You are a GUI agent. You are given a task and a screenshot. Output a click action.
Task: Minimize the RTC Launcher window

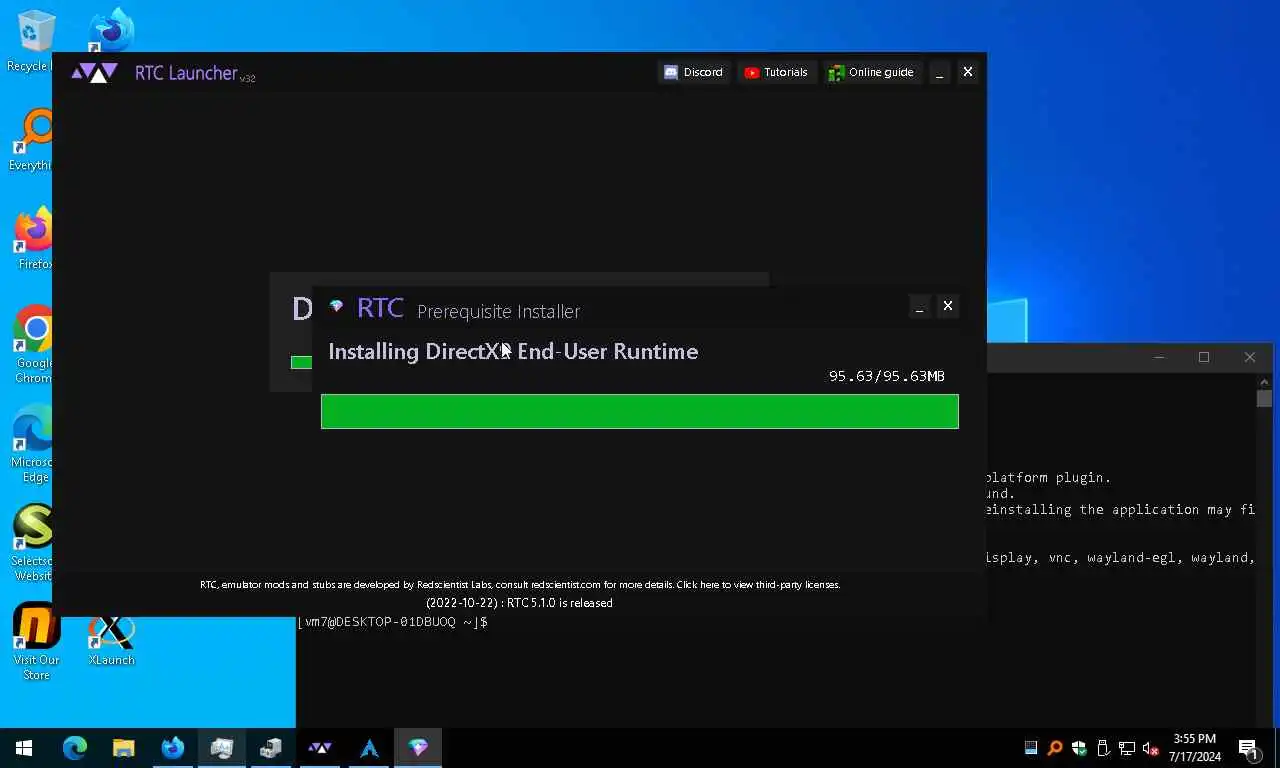pos(939,72)
